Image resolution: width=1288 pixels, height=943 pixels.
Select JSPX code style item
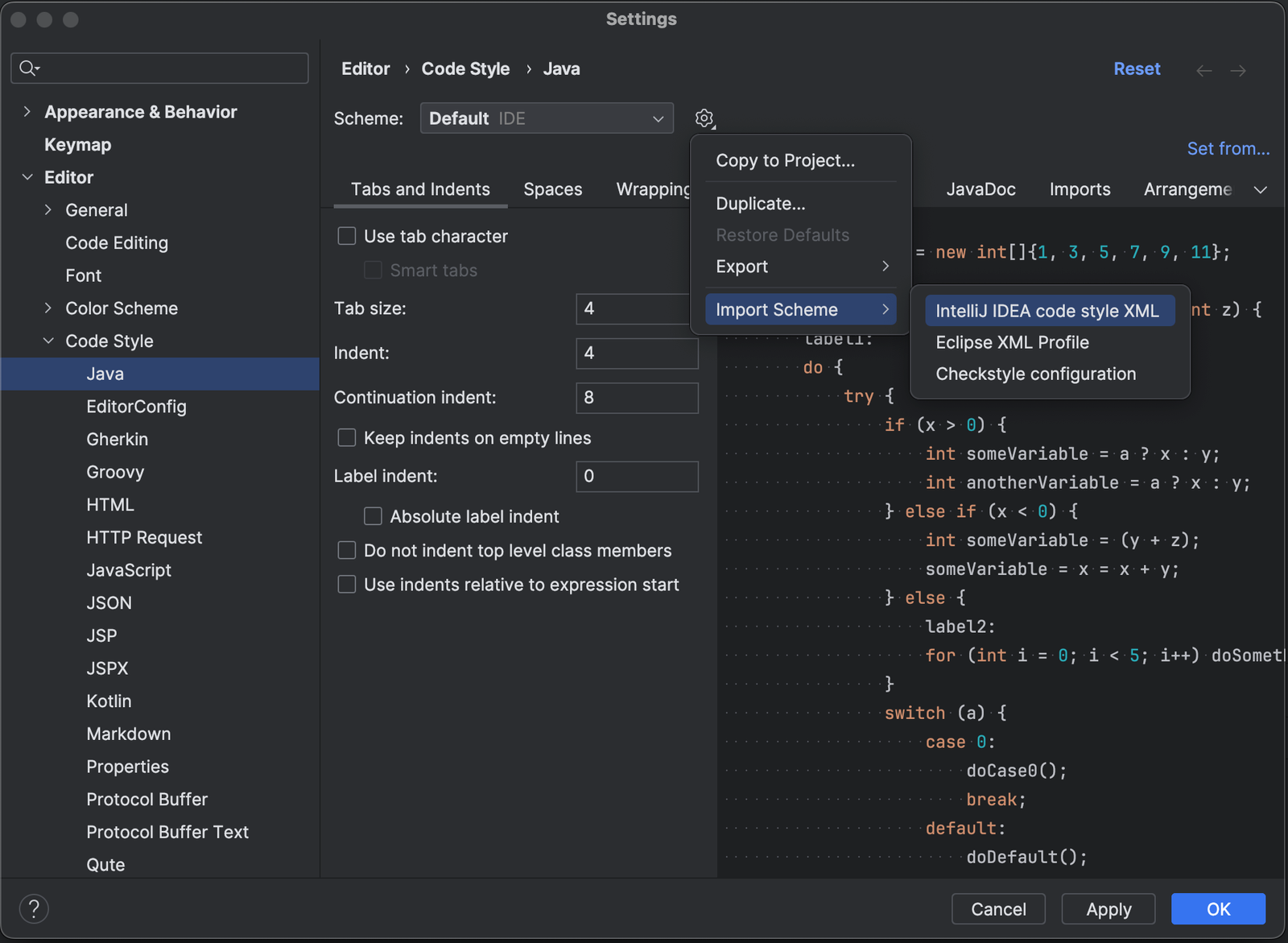coord(107,668)
